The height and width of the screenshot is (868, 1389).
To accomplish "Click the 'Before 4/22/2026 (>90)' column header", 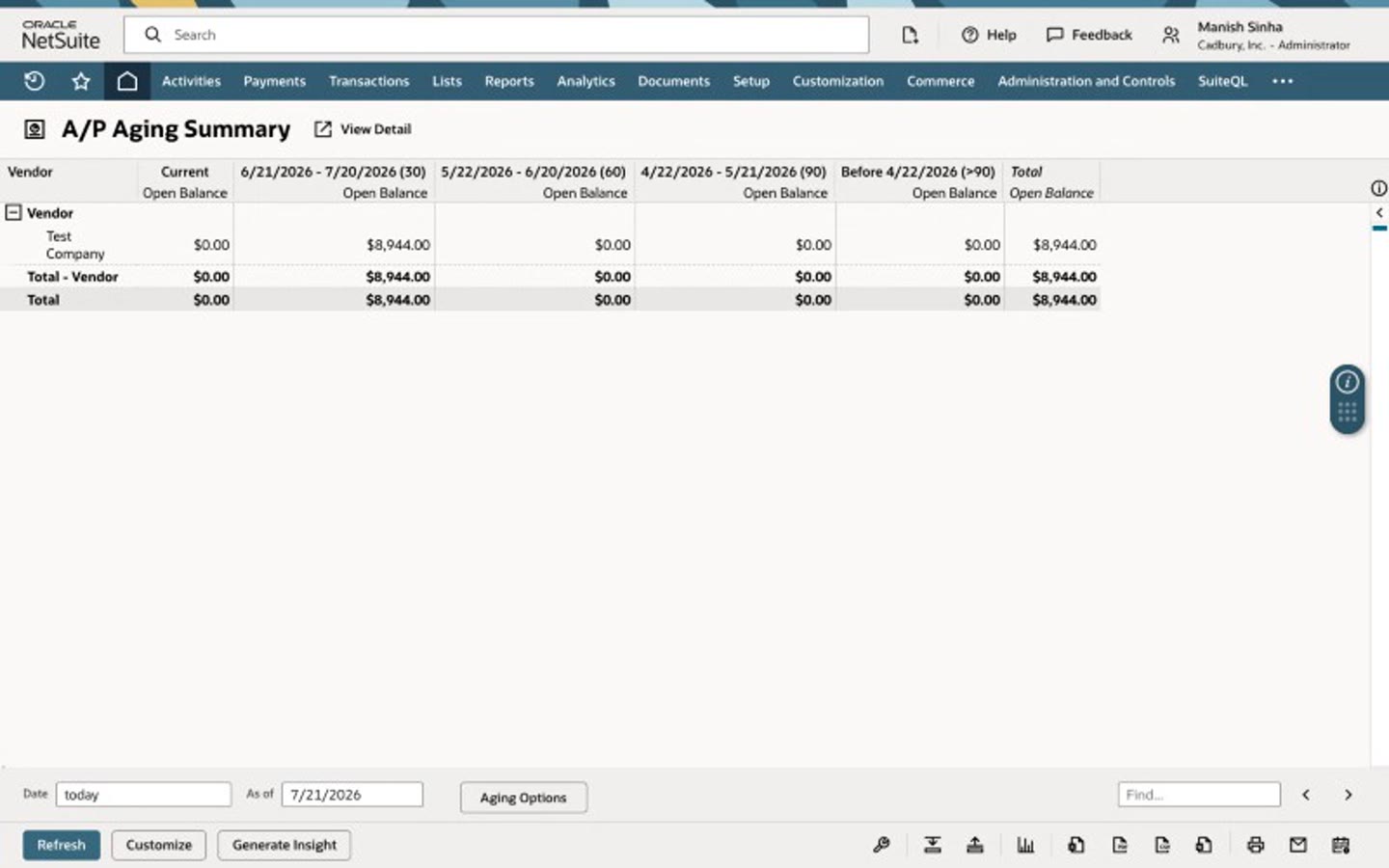I will pyautogui.click(x=917, y=172).
